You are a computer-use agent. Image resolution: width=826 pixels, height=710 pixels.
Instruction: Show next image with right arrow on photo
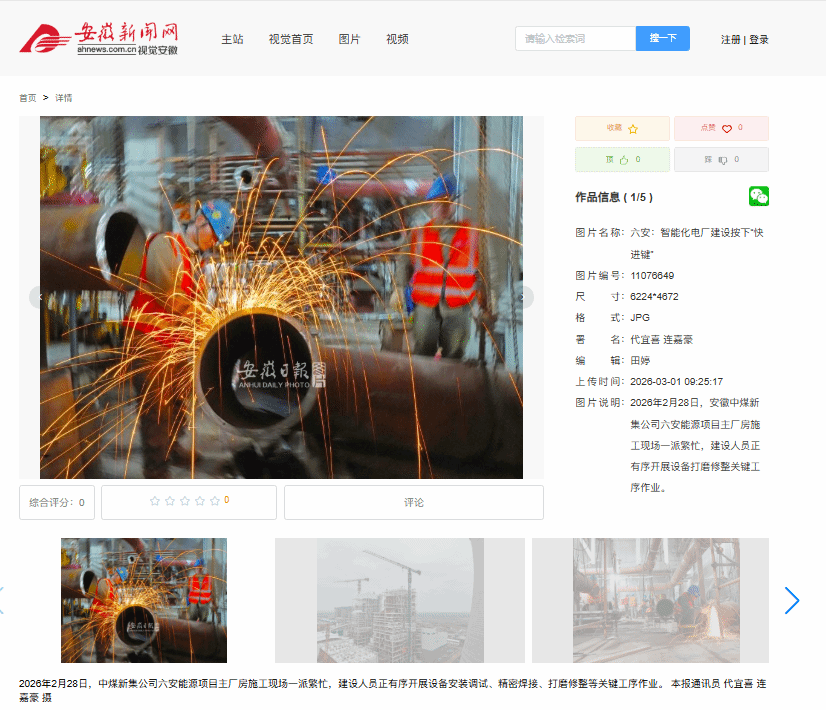click(x=523, y=297)
